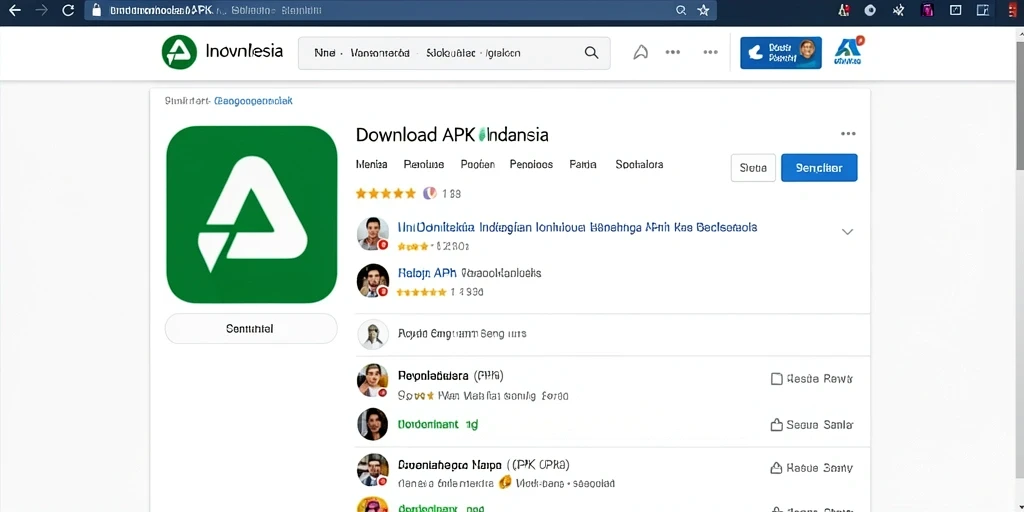Click the large green app icon

252,214
